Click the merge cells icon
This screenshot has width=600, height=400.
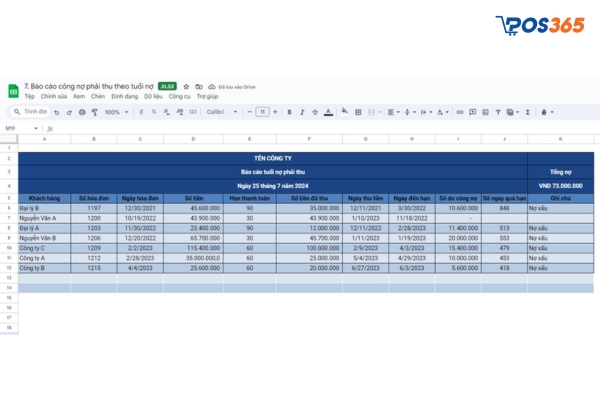click(371, 112)
